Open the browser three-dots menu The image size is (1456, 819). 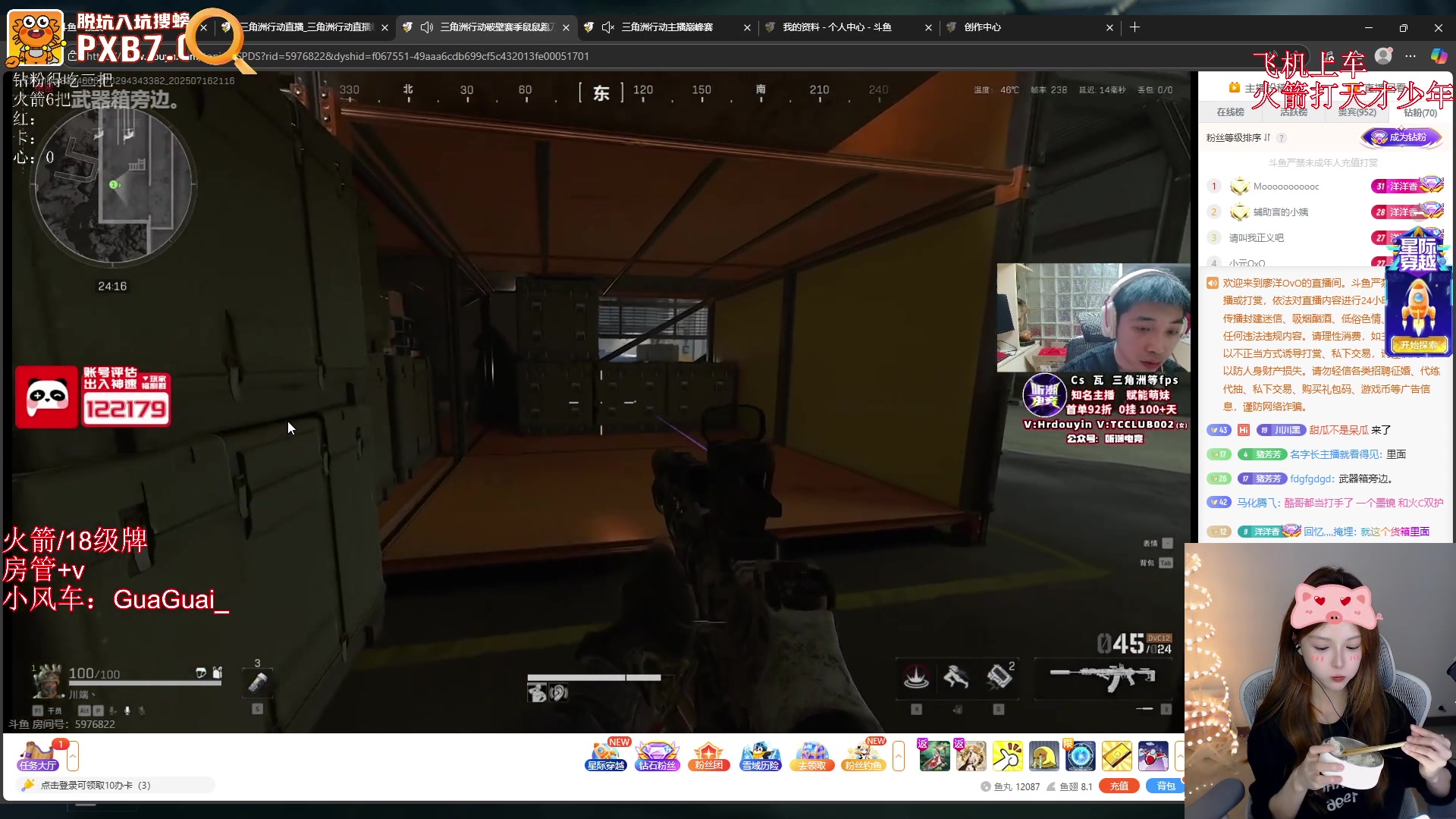[1410, 55]
